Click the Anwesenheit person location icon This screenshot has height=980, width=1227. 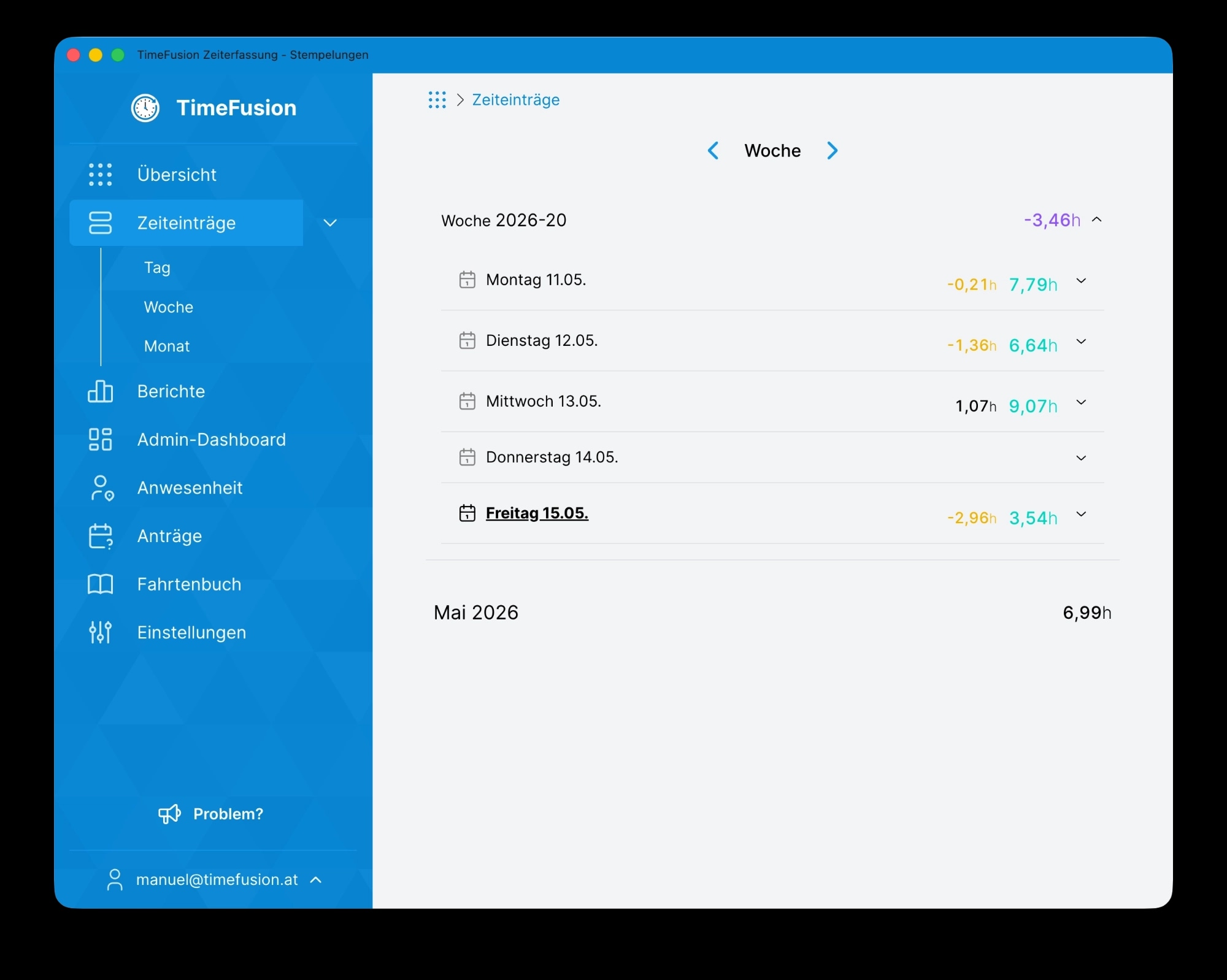pyautogui.click(x=102, y=488)
